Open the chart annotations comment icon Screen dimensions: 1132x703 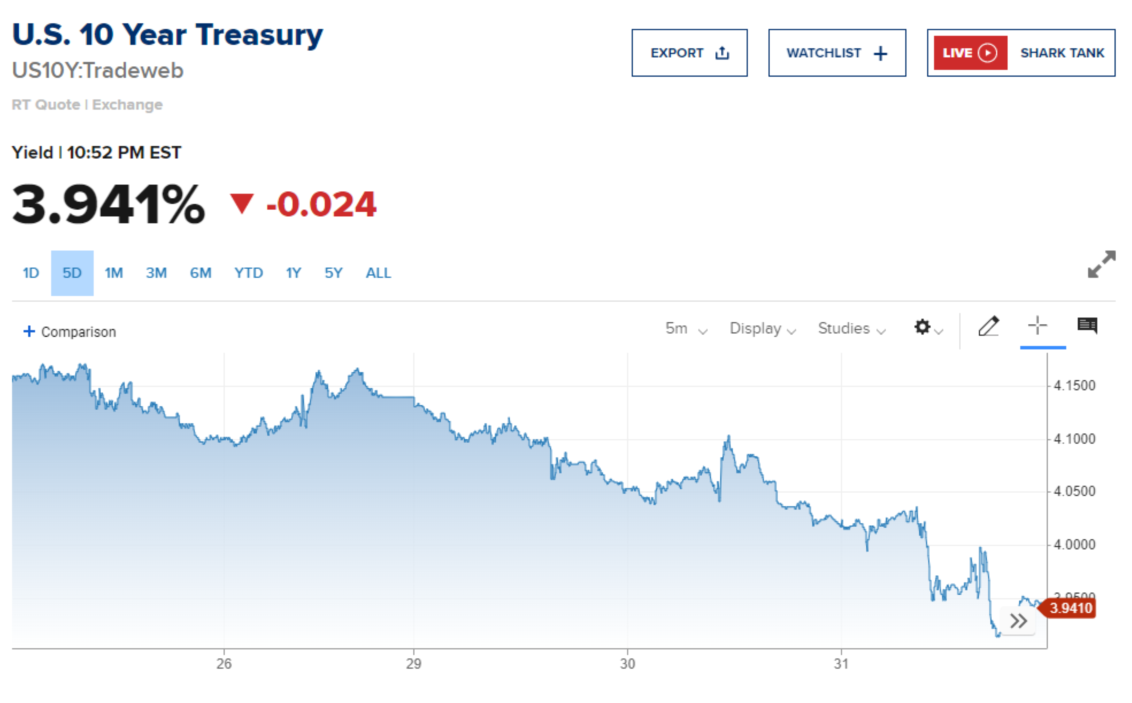(1087, 325)
